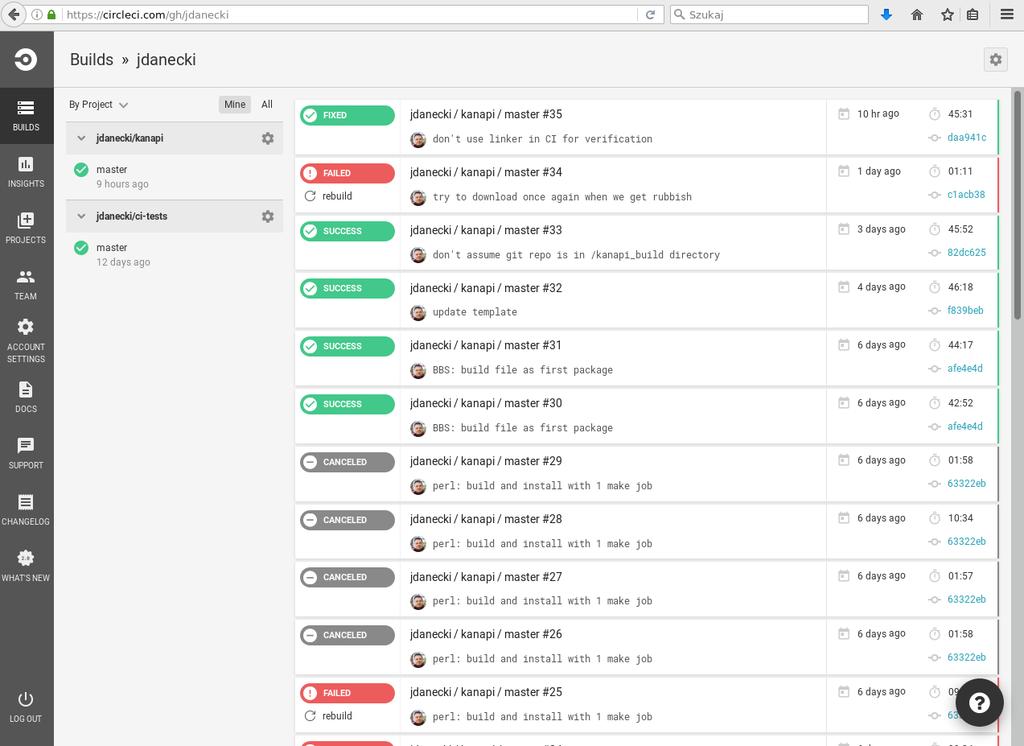This screenshot has width=1024, height=746.
Task: Click the FAILED status badge of build #34
Action: tap(347, 173)
